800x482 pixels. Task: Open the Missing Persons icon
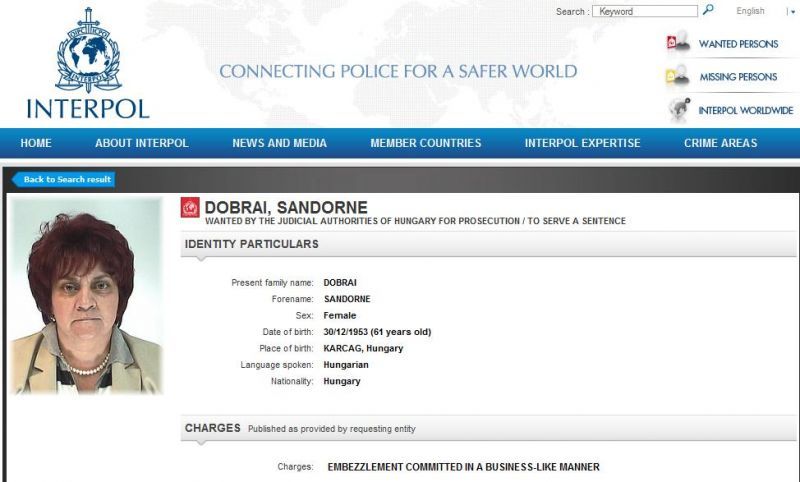tap(679, 77)
